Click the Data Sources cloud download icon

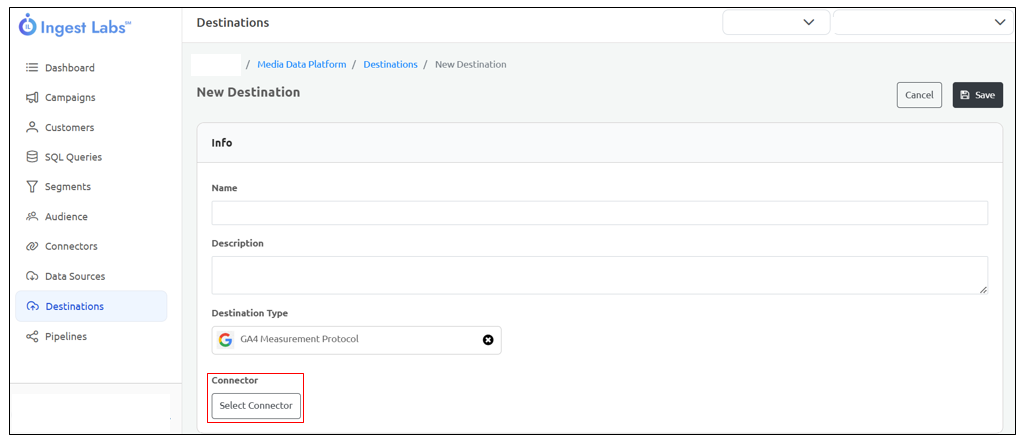[32, 276]
